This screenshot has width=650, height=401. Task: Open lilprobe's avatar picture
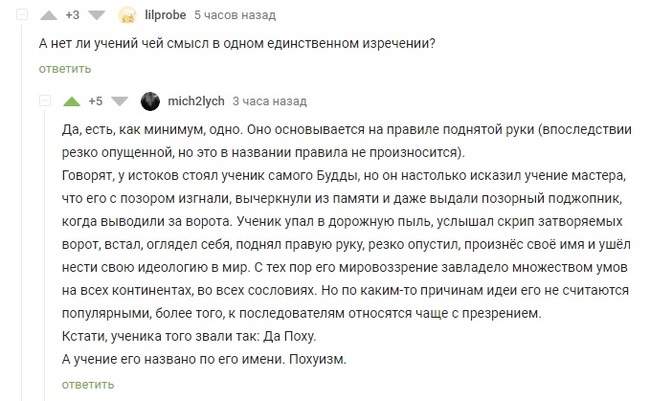click(x=127, y=16)
